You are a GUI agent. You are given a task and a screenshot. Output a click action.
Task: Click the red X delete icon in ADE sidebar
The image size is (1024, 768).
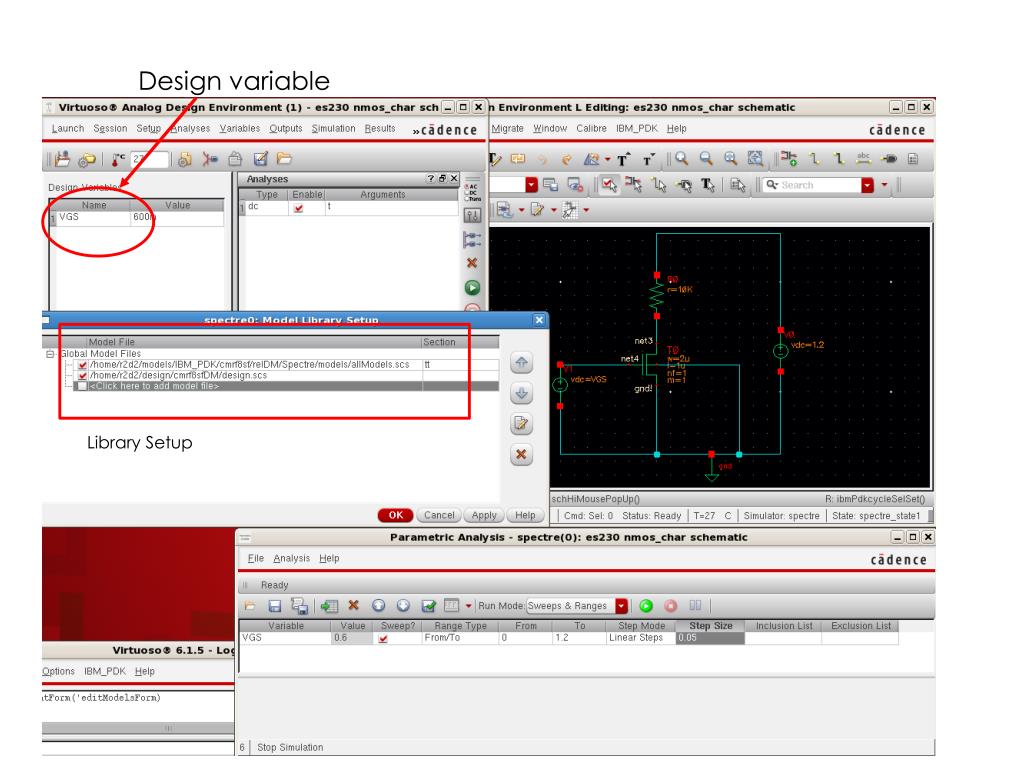click(x=472, y=263)
